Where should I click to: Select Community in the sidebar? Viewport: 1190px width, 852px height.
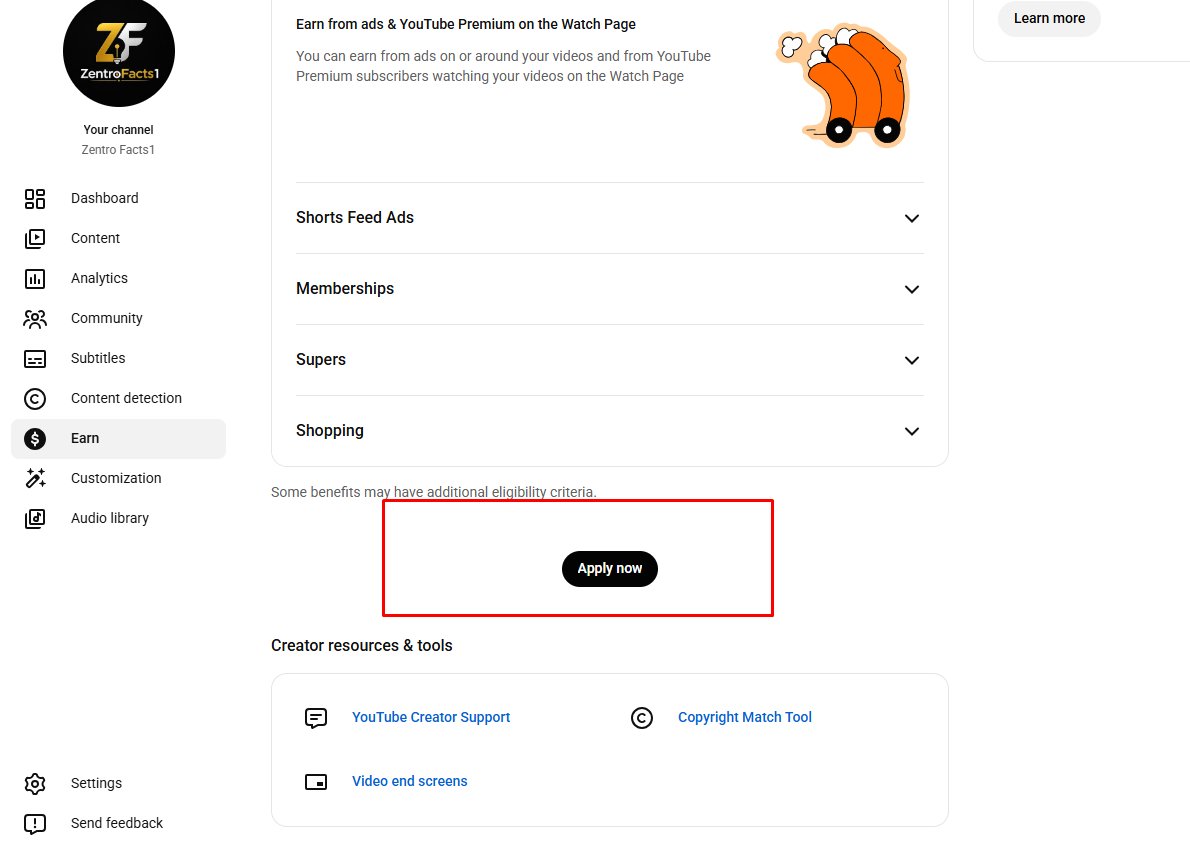pos(118,319)
